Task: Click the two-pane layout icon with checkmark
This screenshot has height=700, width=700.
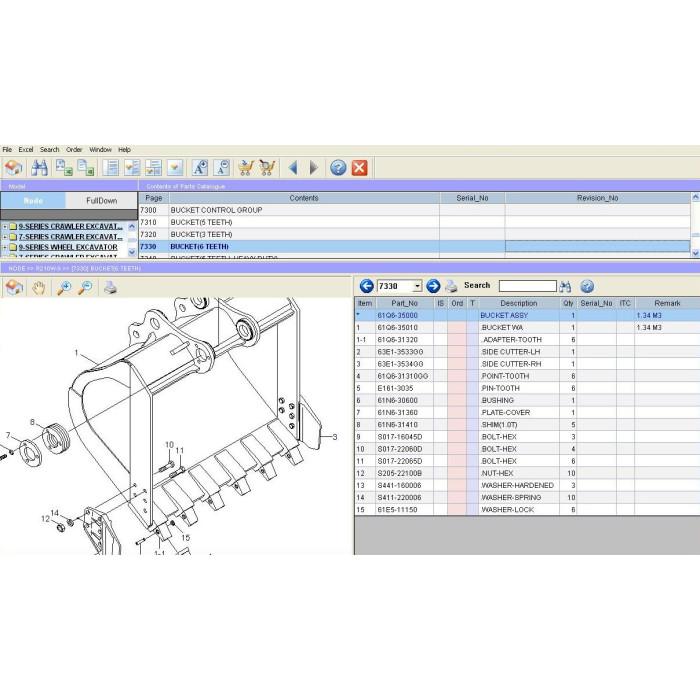Action: 132,168
